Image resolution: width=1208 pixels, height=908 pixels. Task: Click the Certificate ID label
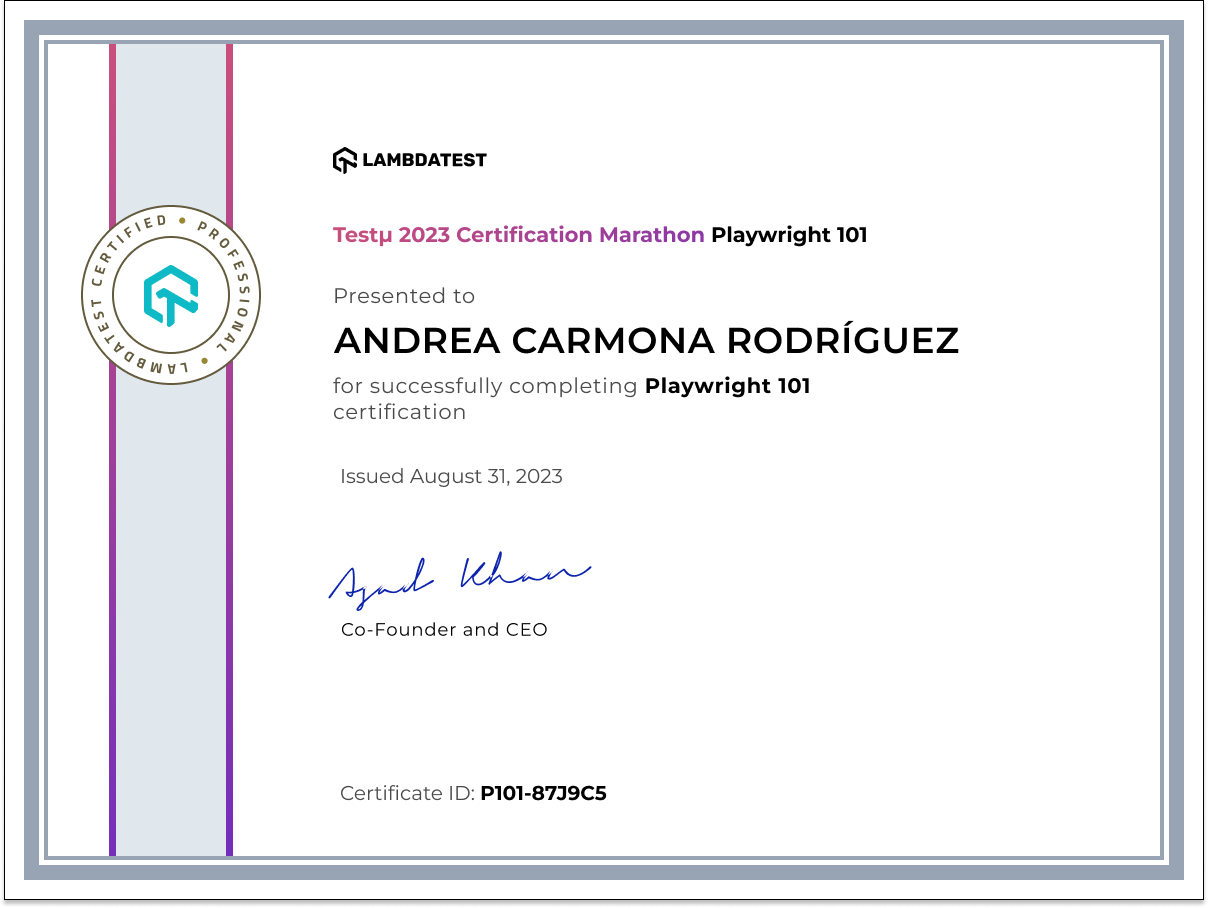pos(406,794)
